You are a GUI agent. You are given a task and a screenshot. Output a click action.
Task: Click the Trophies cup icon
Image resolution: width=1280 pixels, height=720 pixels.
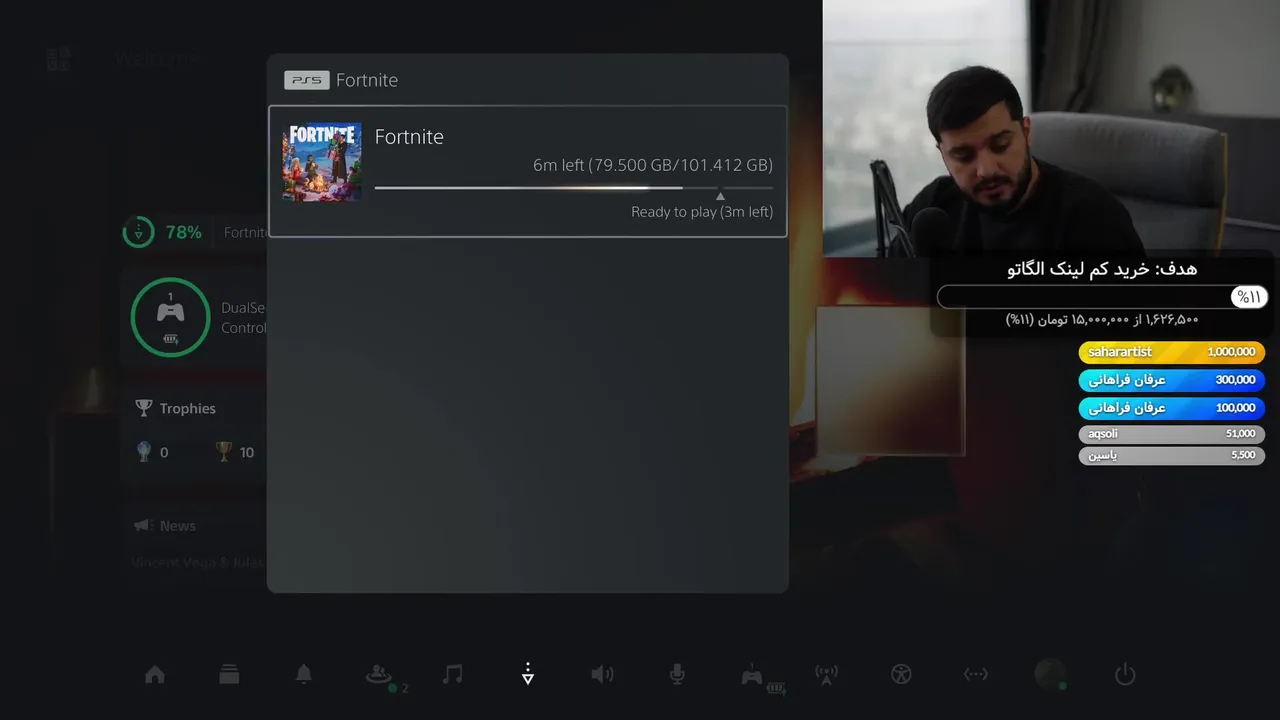(x=144, y=408)
